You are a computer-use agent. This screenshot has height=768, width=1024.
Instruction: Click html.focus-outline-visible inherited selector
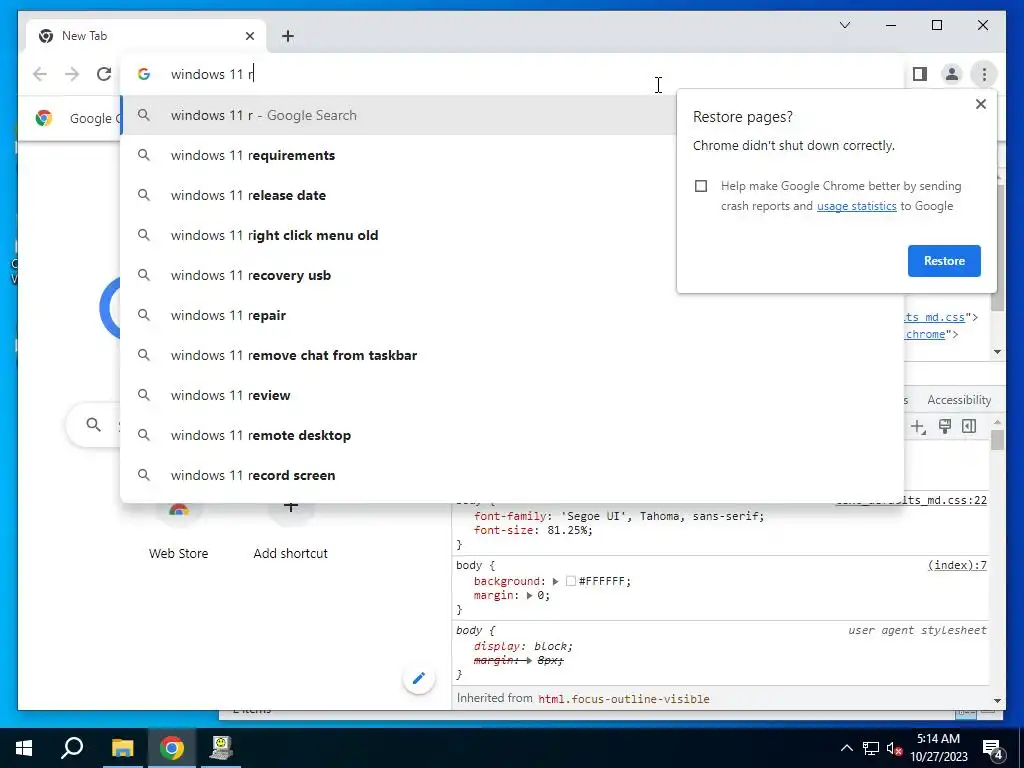pyautogui.click(x=623, y=699)
